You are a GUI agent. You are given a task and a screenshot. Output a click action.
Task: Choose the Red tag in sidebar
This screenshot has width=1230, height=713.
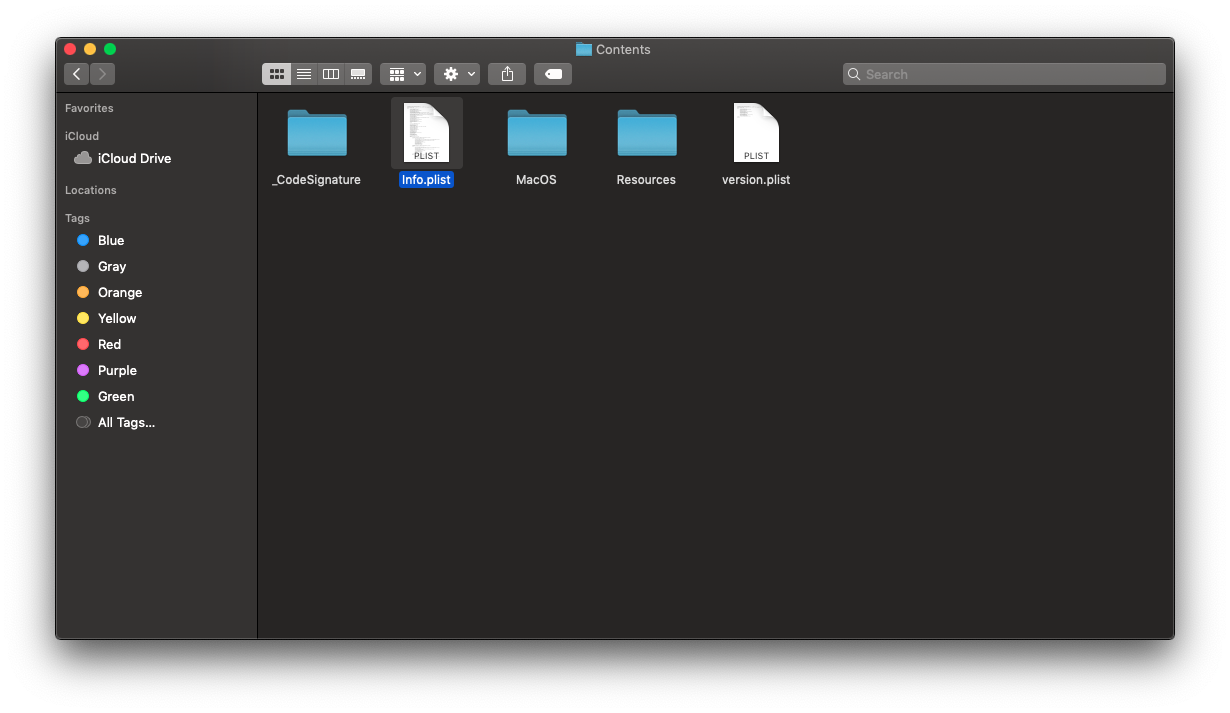point(109,344)
